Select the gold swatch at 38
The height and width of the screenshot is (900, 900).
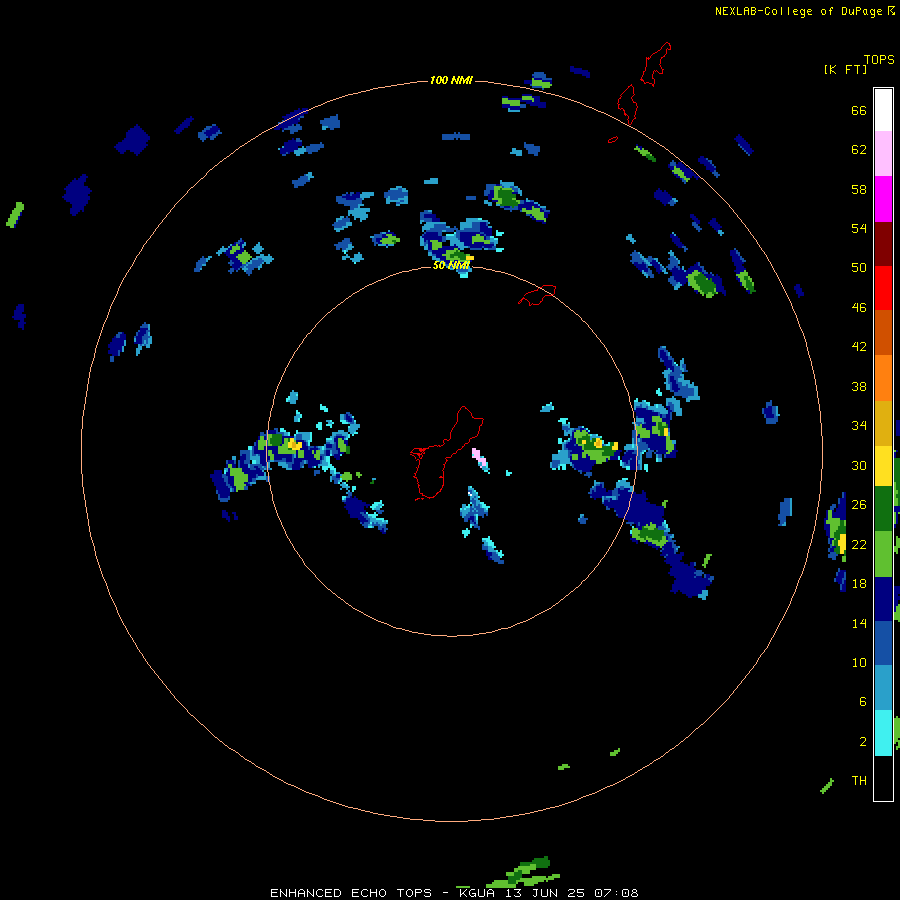click(883, 423)
